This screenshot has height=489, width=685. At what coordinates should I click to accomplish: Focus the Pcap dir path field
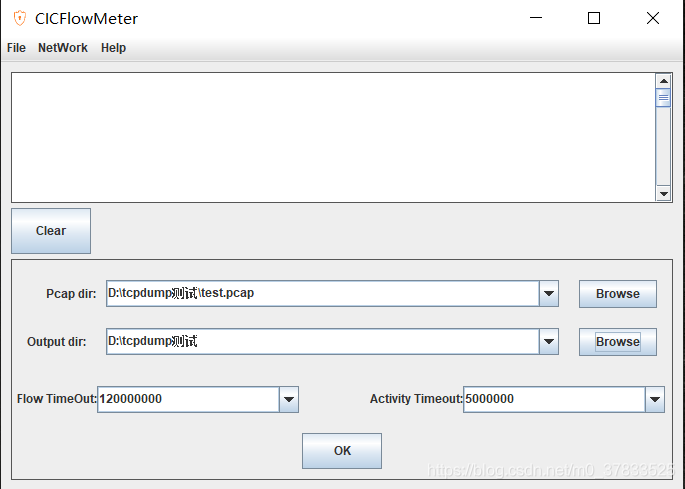click(322, 294)
